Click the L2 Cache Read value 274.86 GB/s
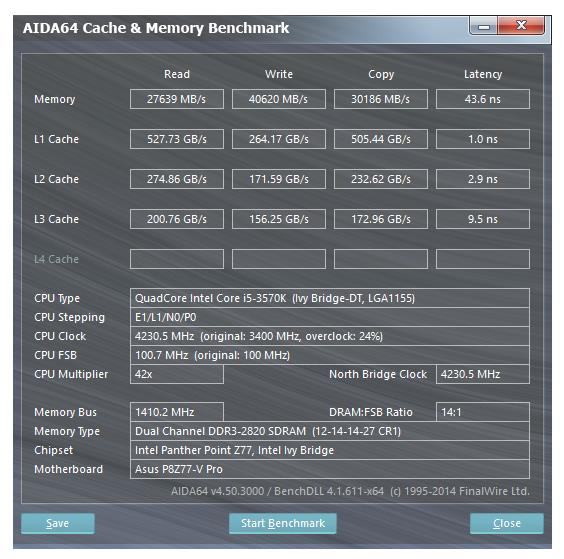564x559 pixels. pyautogui.click(x=177, y=179)
